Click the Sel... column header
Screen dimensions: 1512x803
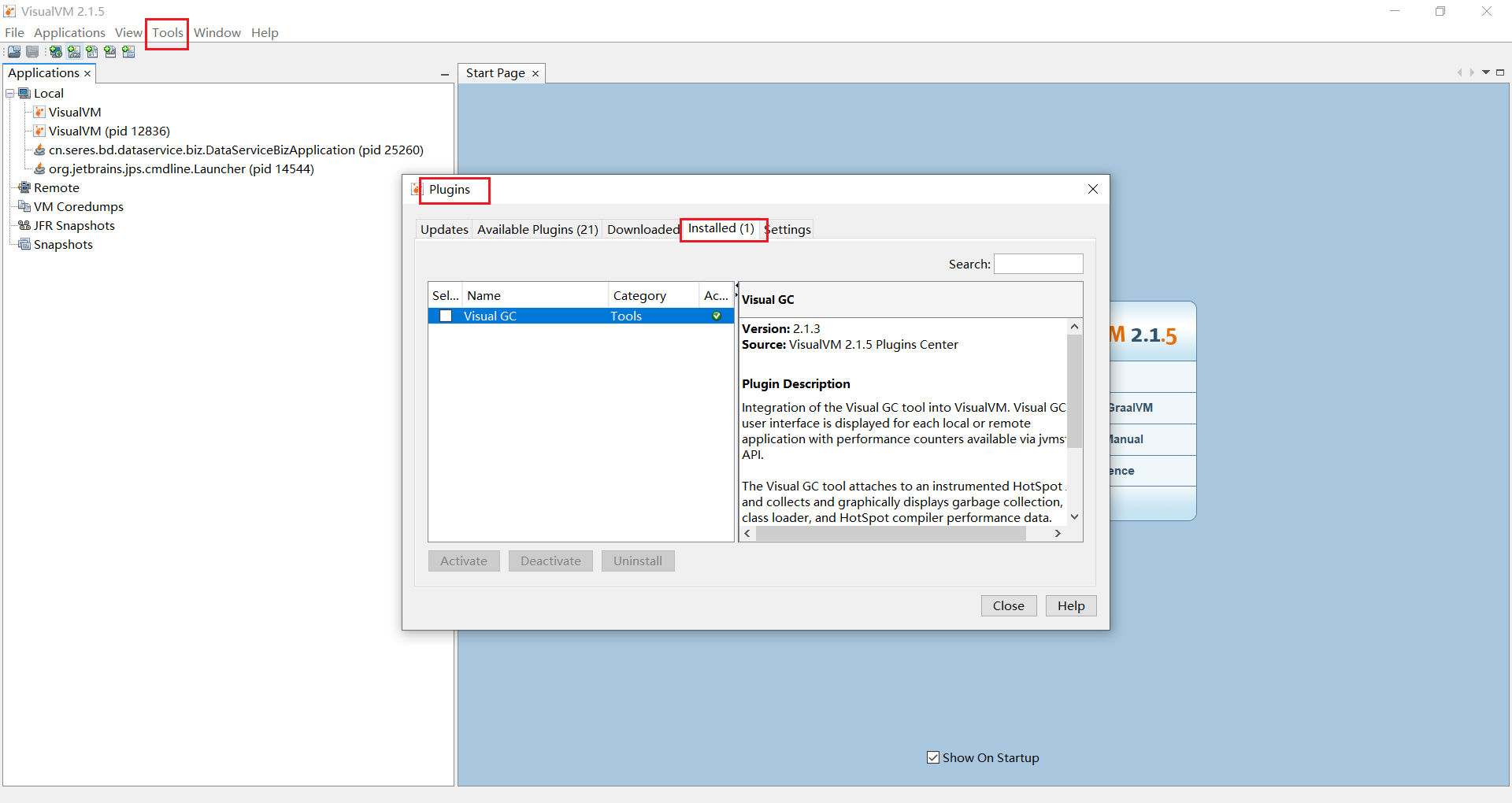(x=446, y=295)
